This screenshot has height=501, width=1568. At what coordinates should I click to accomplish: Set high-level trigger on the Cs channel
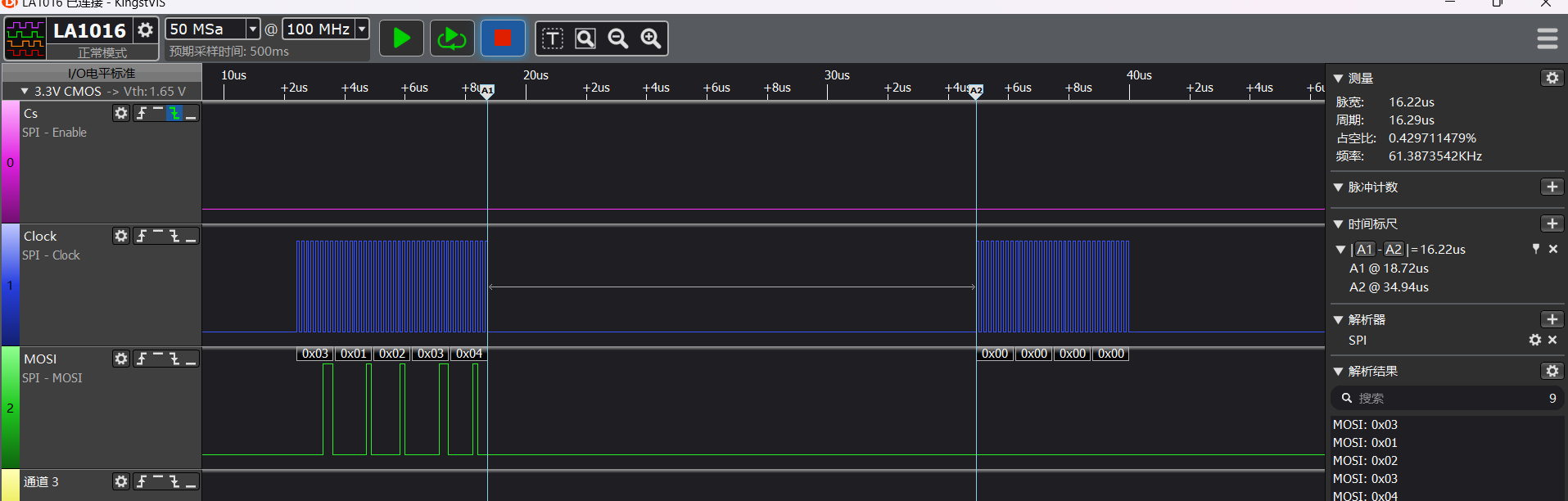(x=158, y=113)
